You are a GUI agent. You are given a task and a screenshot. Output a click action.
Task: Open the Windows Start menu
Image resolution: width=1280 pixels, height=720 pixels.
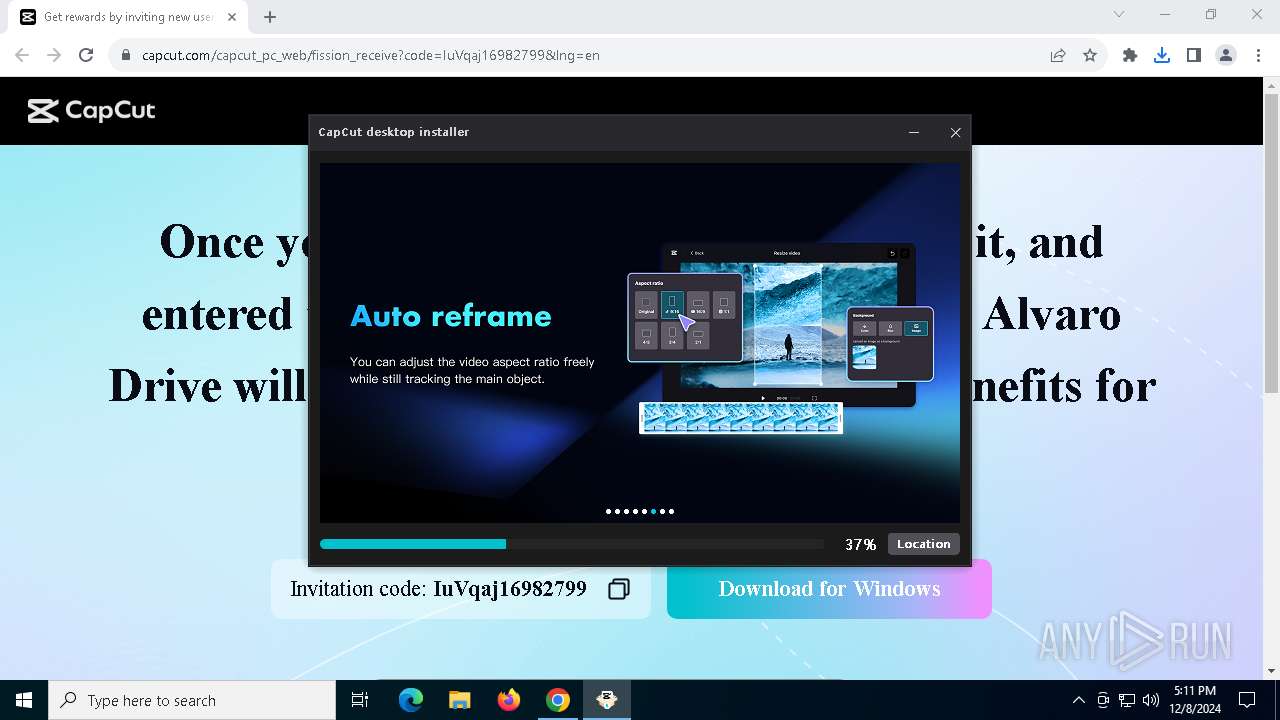pyautogui.click(x=24, y=700)
